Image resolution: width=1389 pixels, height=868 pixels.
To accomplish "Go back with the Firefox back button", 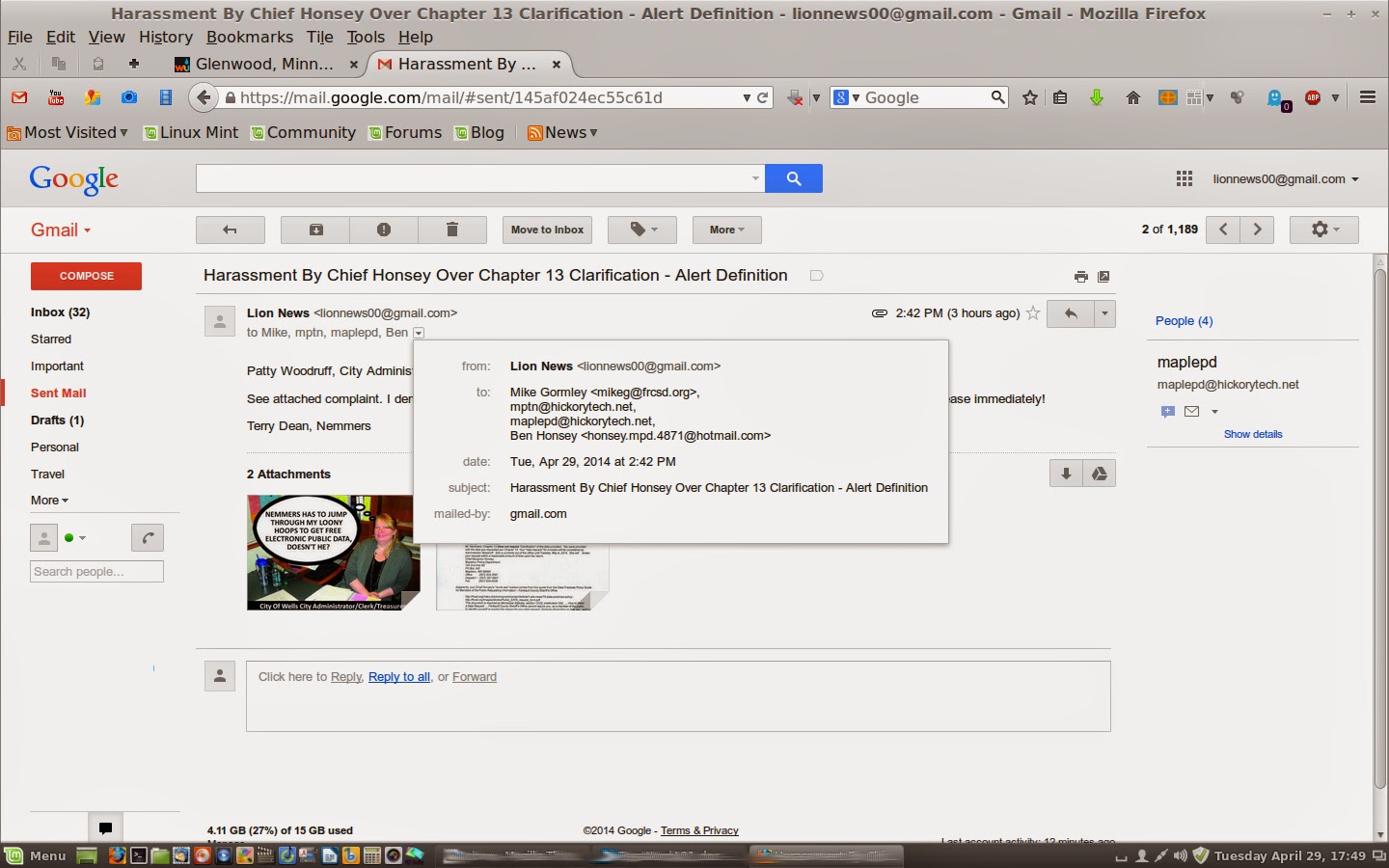I will [x=203, y=97].
